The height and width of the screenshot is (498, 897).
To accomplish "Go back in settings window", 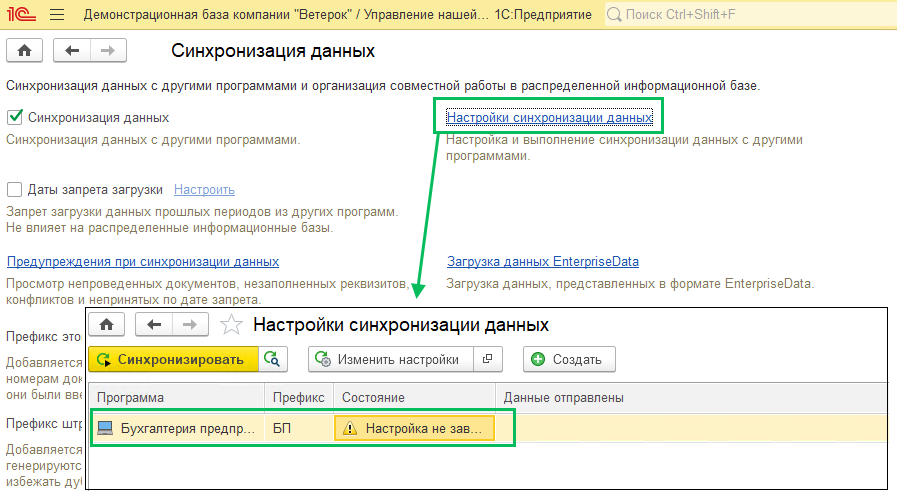I will (x=153, y=325).
